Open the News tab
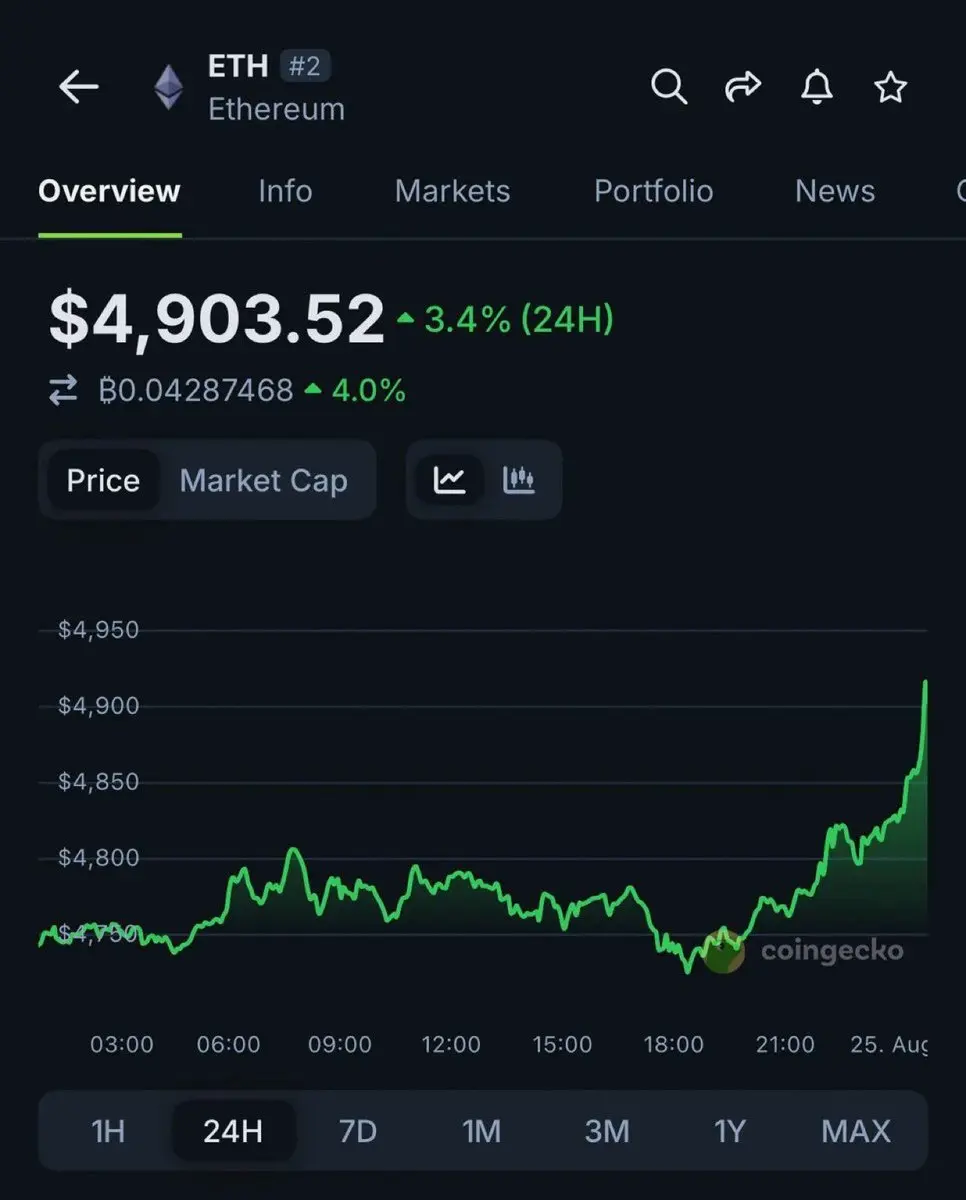 coord(835,191)
